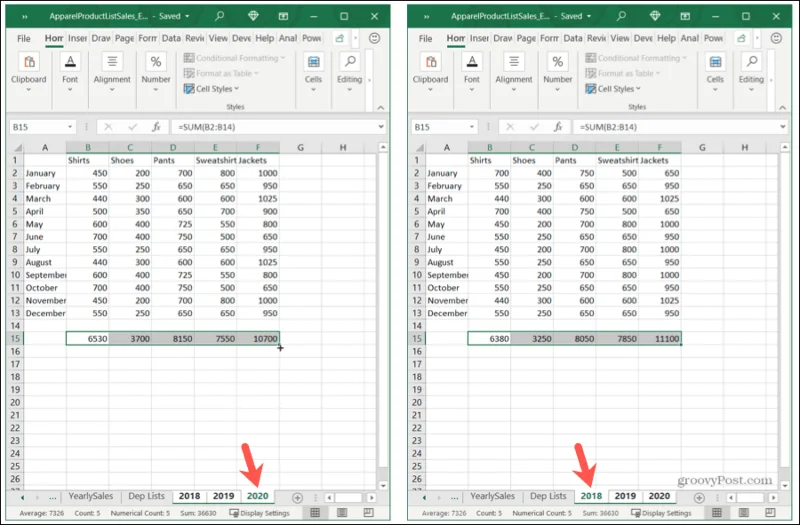This screenshot has height=525, width=800.
Task: Click December label in left window
Action: point(45,313)
